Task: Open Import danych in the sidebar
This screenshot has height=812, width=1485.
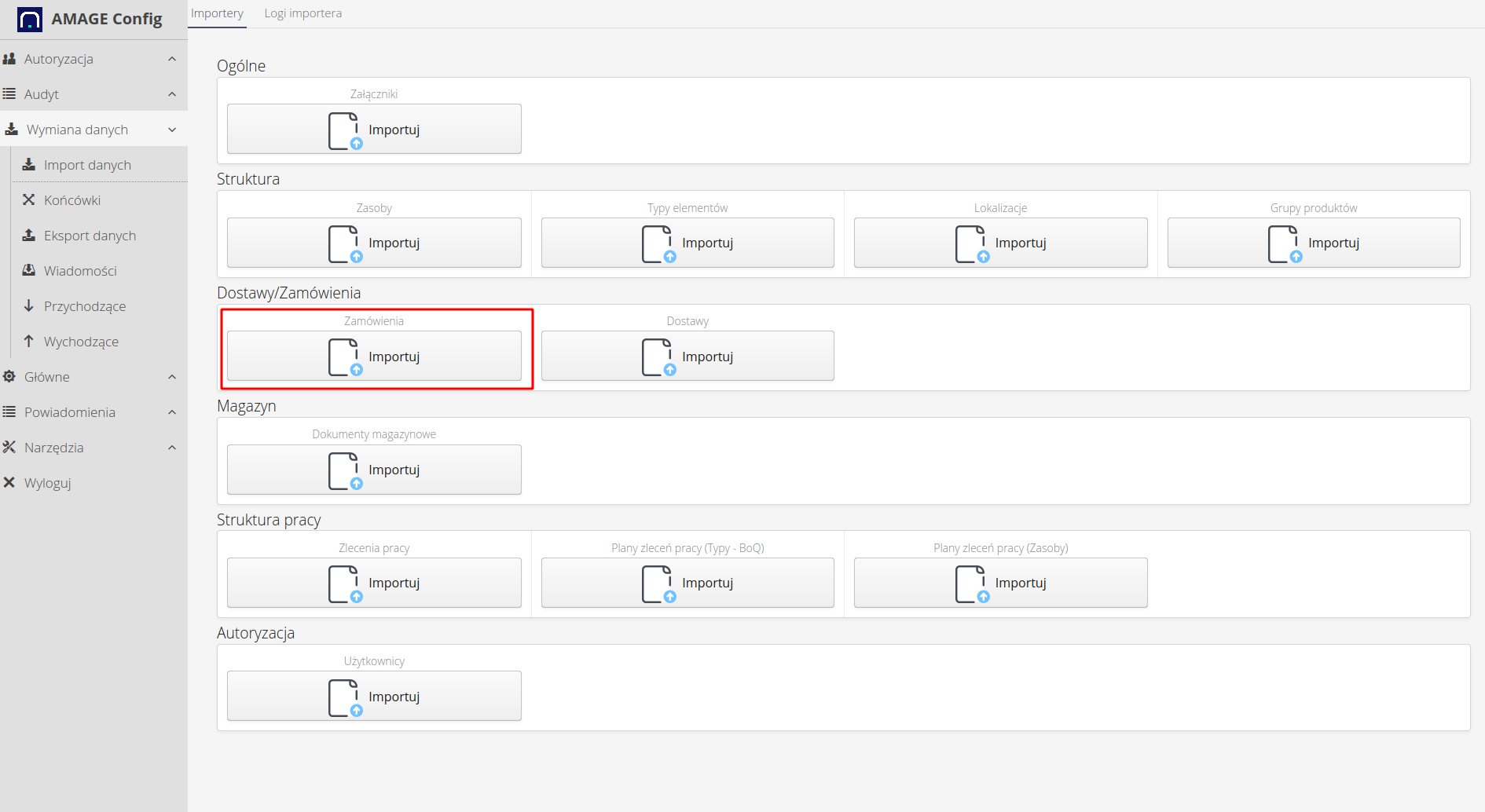Action: point(87,165)
